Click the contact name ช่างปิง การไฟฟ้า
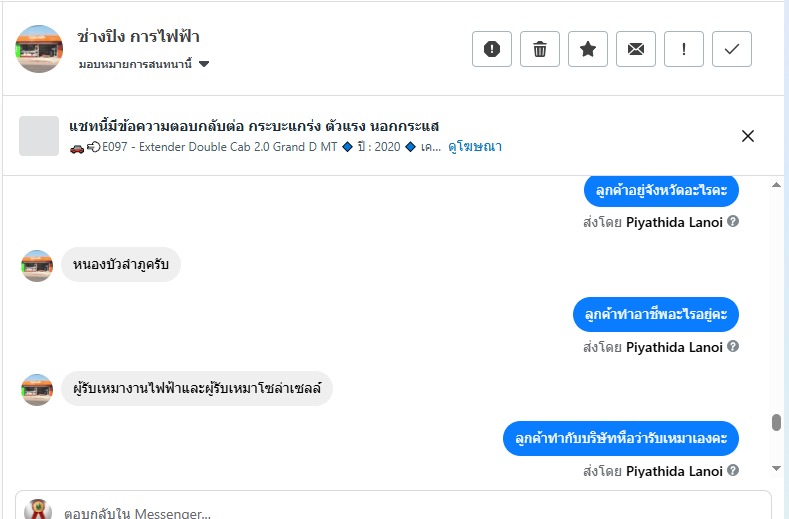Viewport: 789px width, 519px height. click(x=138, y=37)
